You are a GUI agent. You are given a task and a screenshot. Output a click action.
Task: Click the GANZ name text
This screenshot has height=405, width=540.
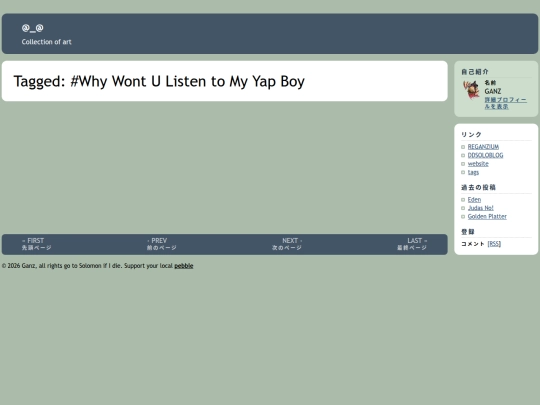492,91
